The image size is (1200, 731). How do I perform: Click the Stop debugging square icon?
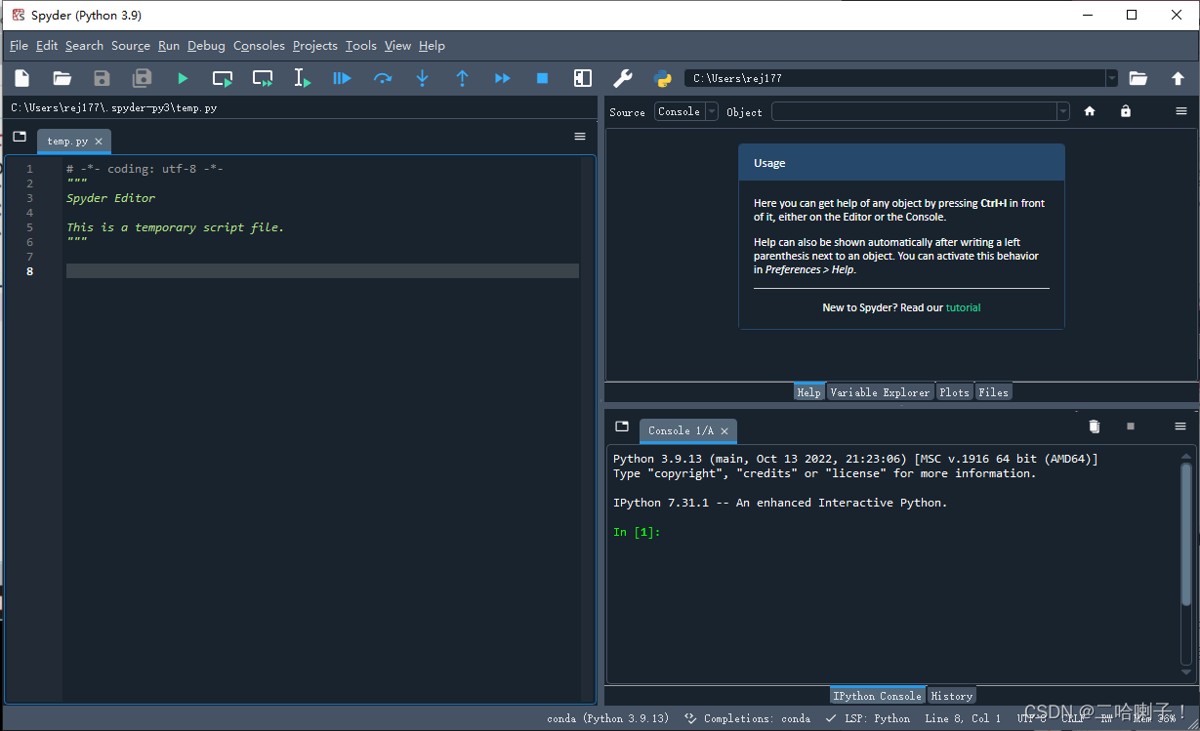(542, 78)
